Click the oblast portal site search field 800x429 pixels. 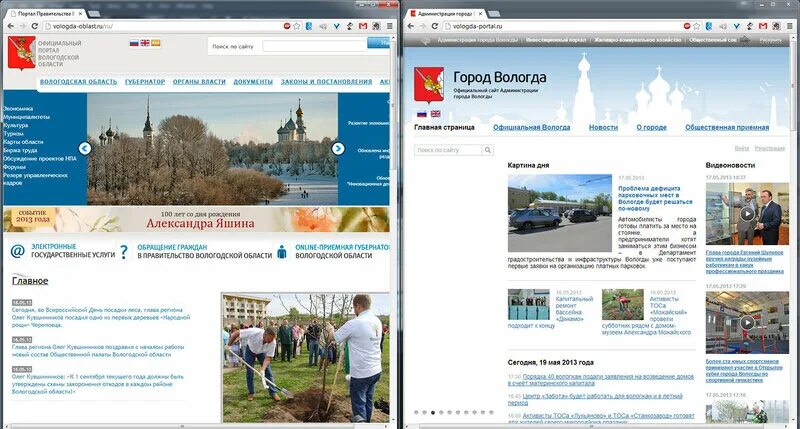coord(314,46)
